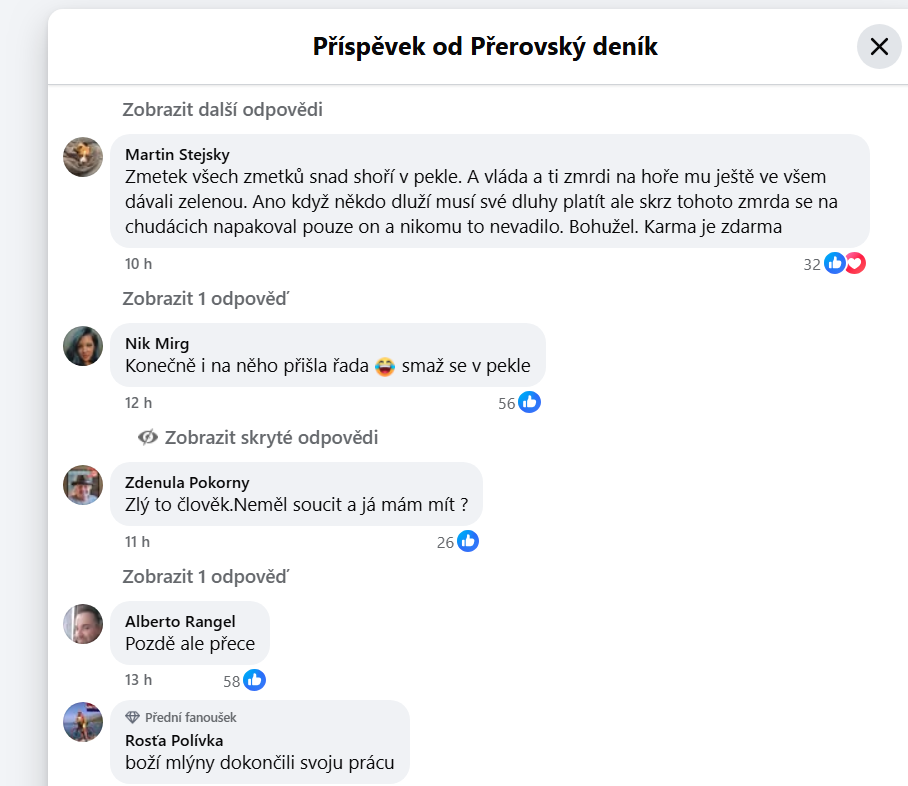This screenshot has height=786, width=908.
Task: Click Rosťa Polívka's name link
Action: 174,740
